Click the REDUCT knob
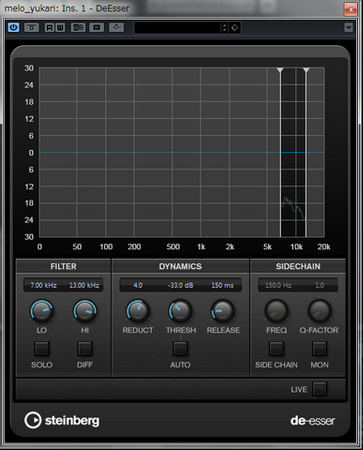This screenshot has width=363, height=450. pyautogui.click(x=137, y=310)
